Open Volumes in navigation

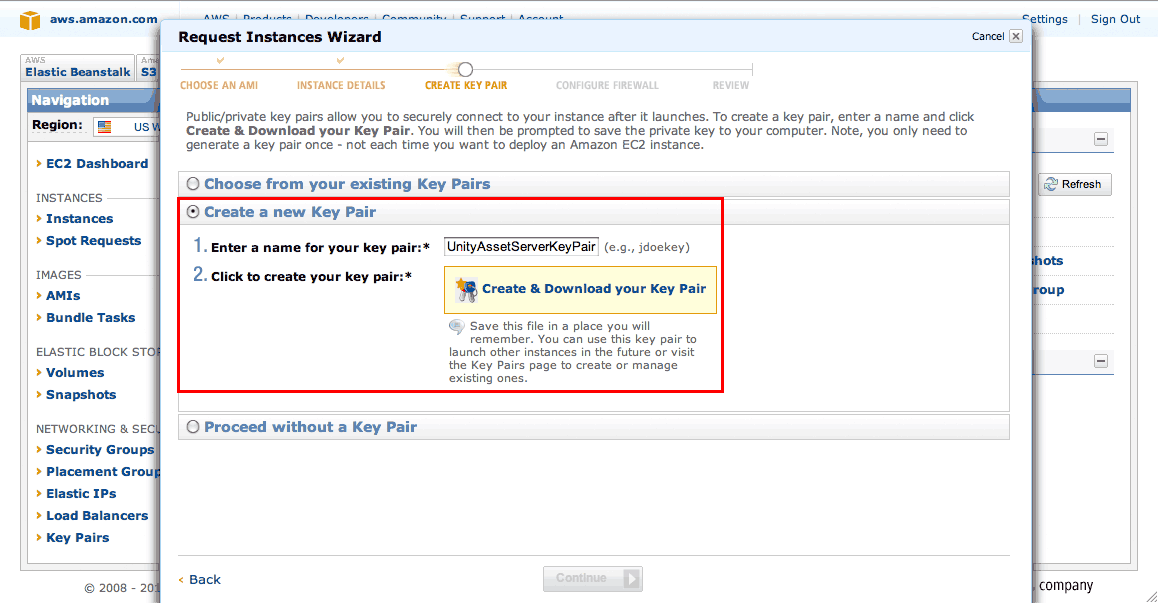[75, 373]
